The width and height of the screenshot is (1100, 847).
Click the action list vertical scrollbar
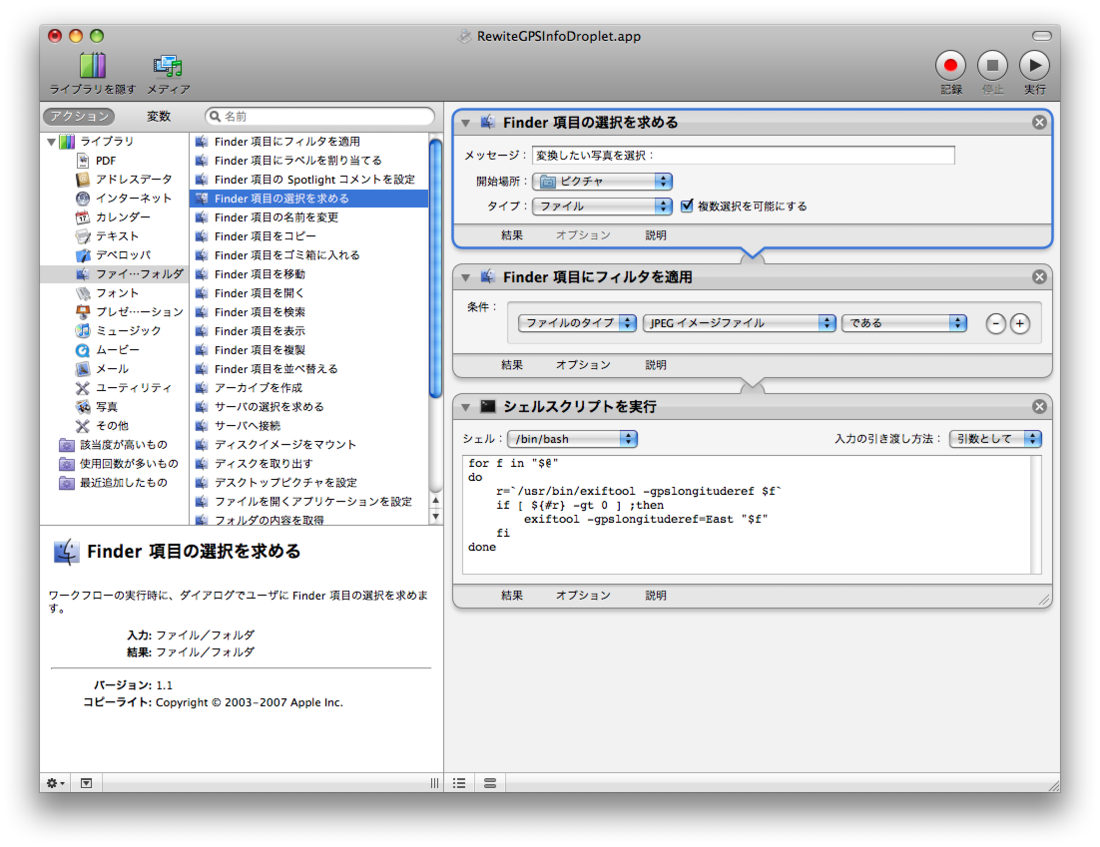point(435,268)
